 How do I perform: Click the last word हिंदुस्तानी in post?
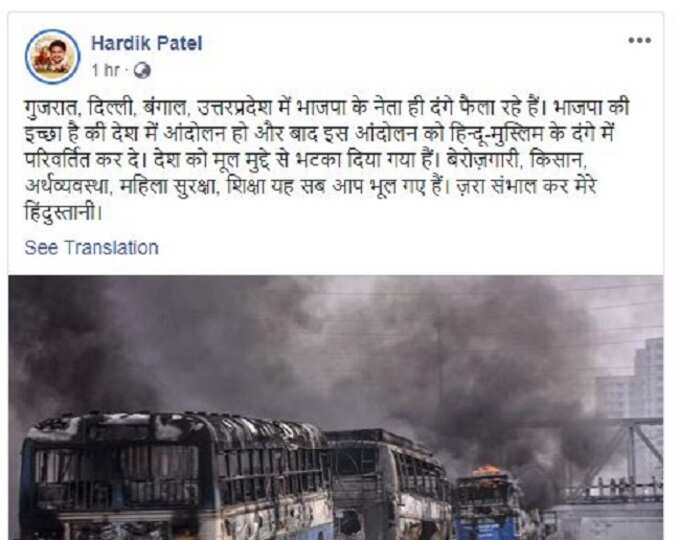pos(63,213)
